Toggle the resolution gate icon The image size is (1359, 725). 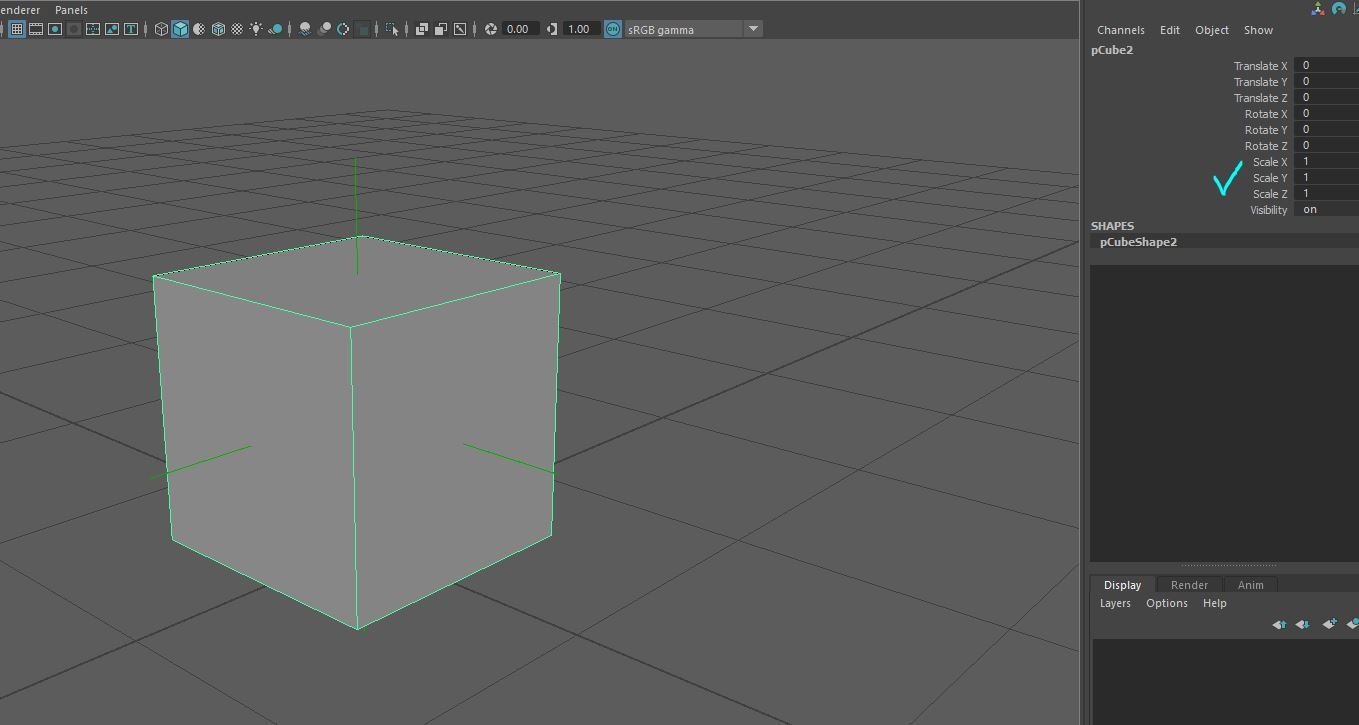point(55,29)
